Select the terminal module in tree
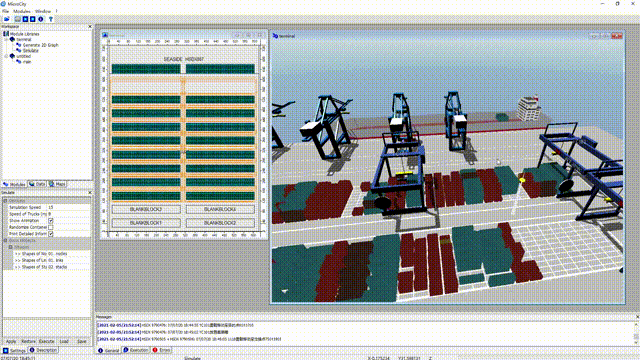Image resolution: width=640 pixels, height=360 pixels. [x=24, y=40]
